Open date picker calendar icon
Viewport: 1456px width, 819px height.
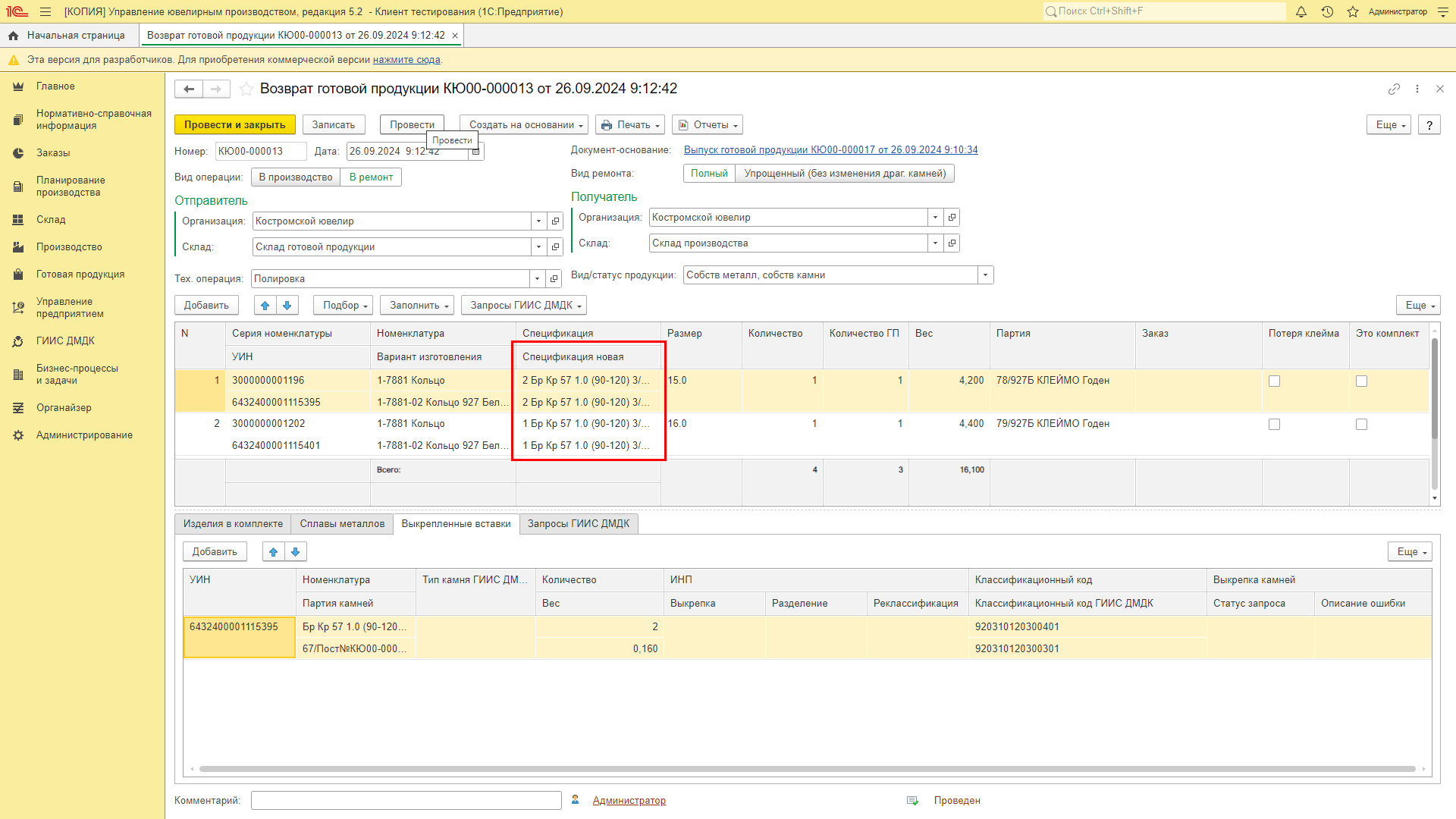point(476,152)
